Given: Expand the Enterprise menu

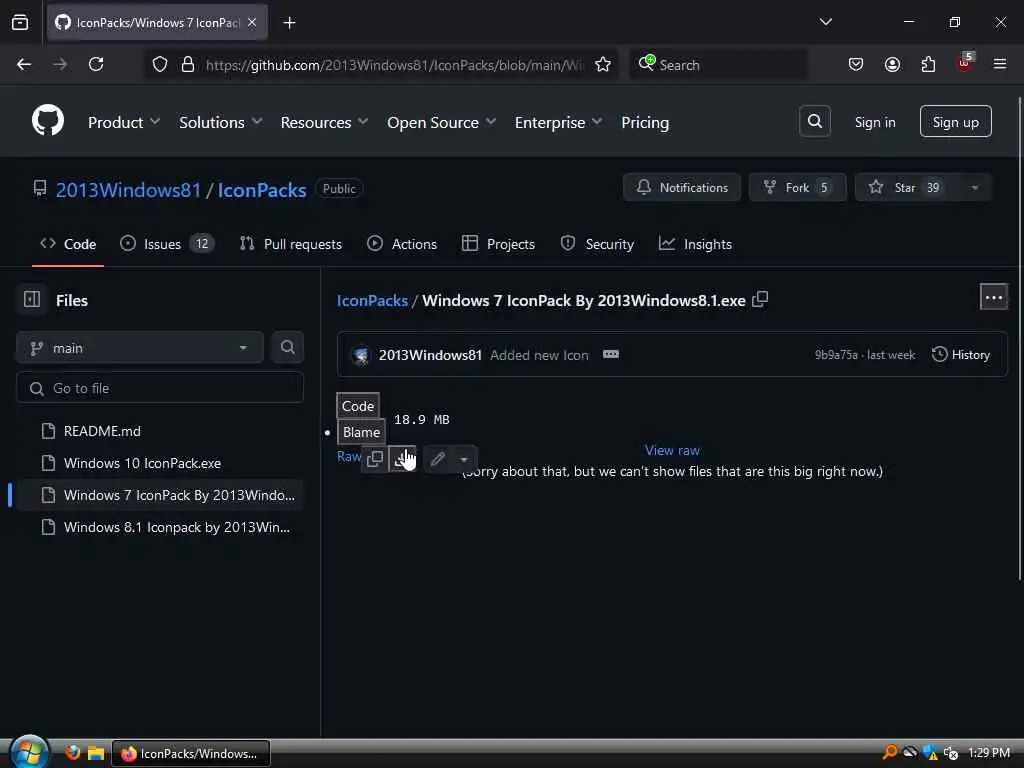Looking at the screenshot, I should click(x=558, y=122).
